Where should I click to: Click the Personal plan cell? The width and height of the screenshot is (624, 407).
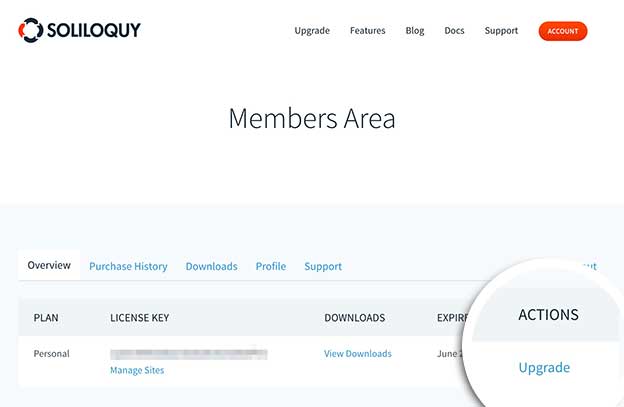(51, 353)
